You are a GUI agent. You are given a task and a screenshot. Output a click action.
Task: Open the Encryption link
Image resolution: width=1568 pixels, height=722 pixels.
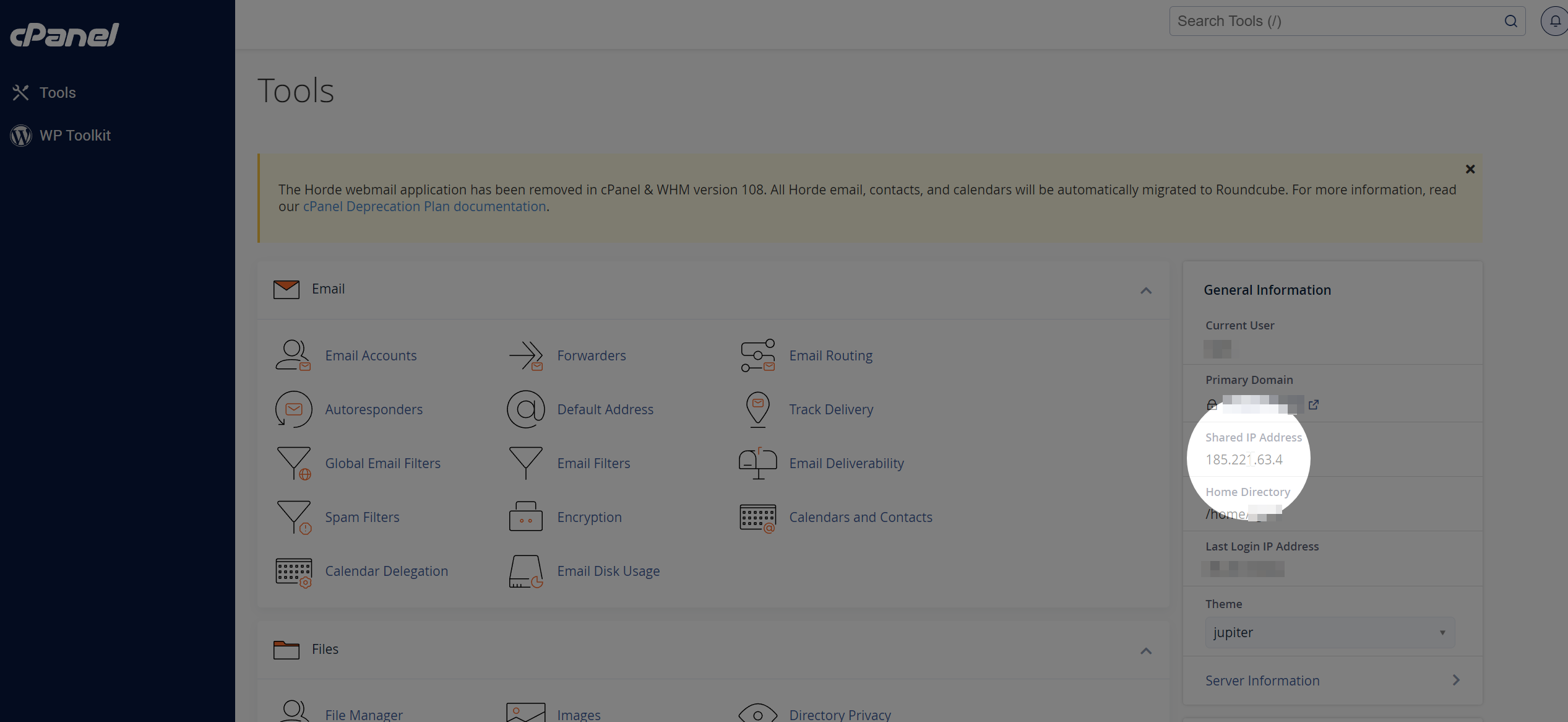[x=589, y=517]
